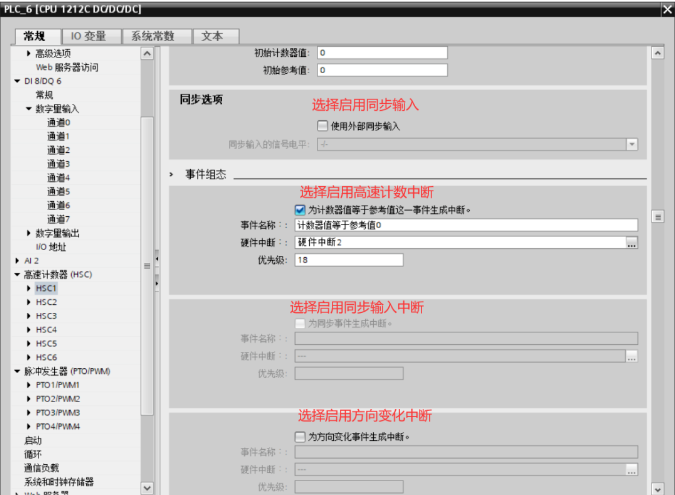This screenshot has width=675, height=495.
Task: Enable 使用外部同步输入 checkbox
Action: pos(322,126)
